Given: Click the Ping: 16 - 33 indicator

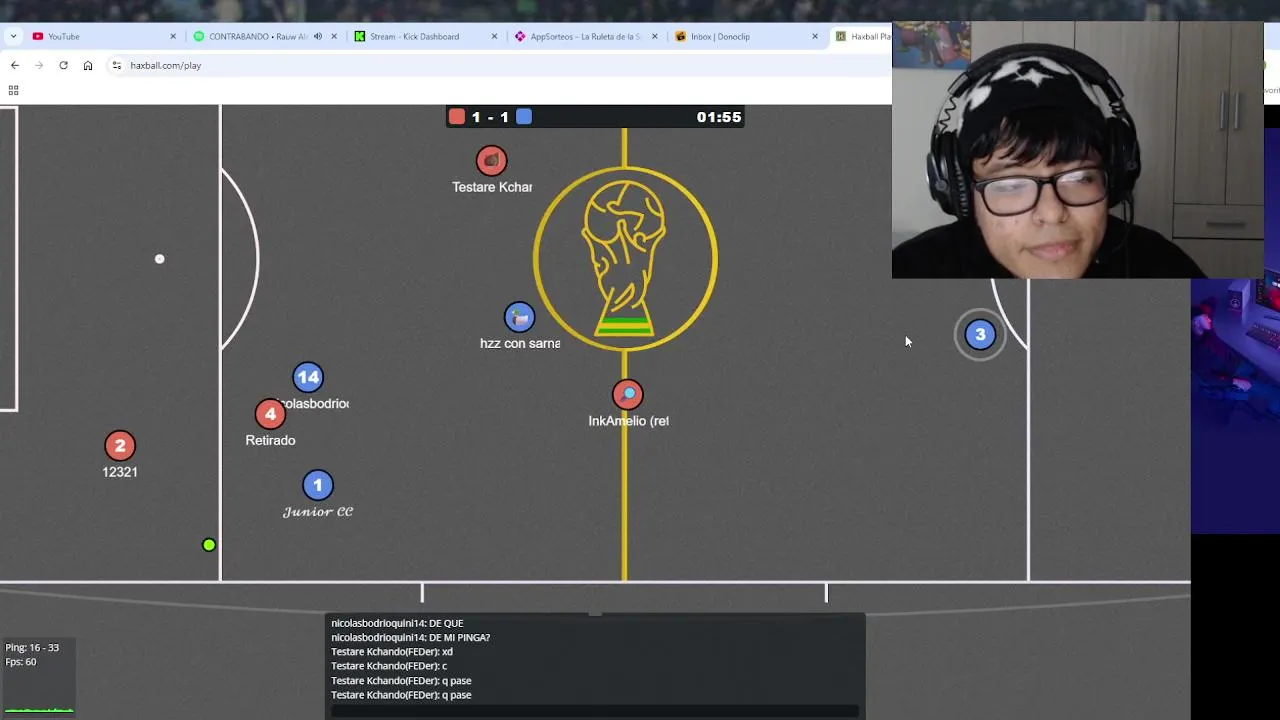Looking at the screenshot, I should pyautogui.click(x=32, y=647).
